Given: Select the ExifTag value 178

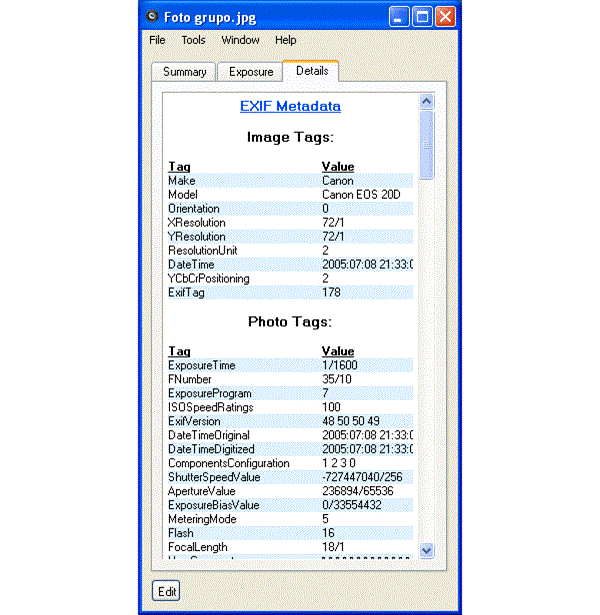Looking at the screenshot, I should pos(331,293).
